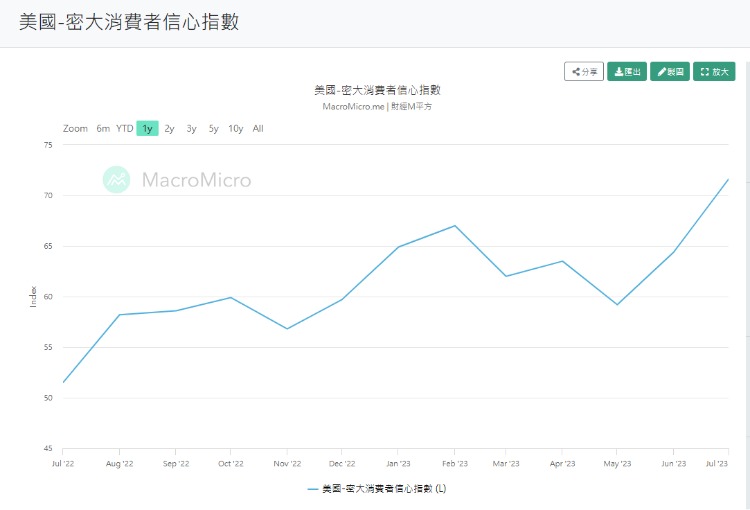Click the chart title 美國-密大消費者信心指數
750x510 pixels.
click(x=377, y=90)
